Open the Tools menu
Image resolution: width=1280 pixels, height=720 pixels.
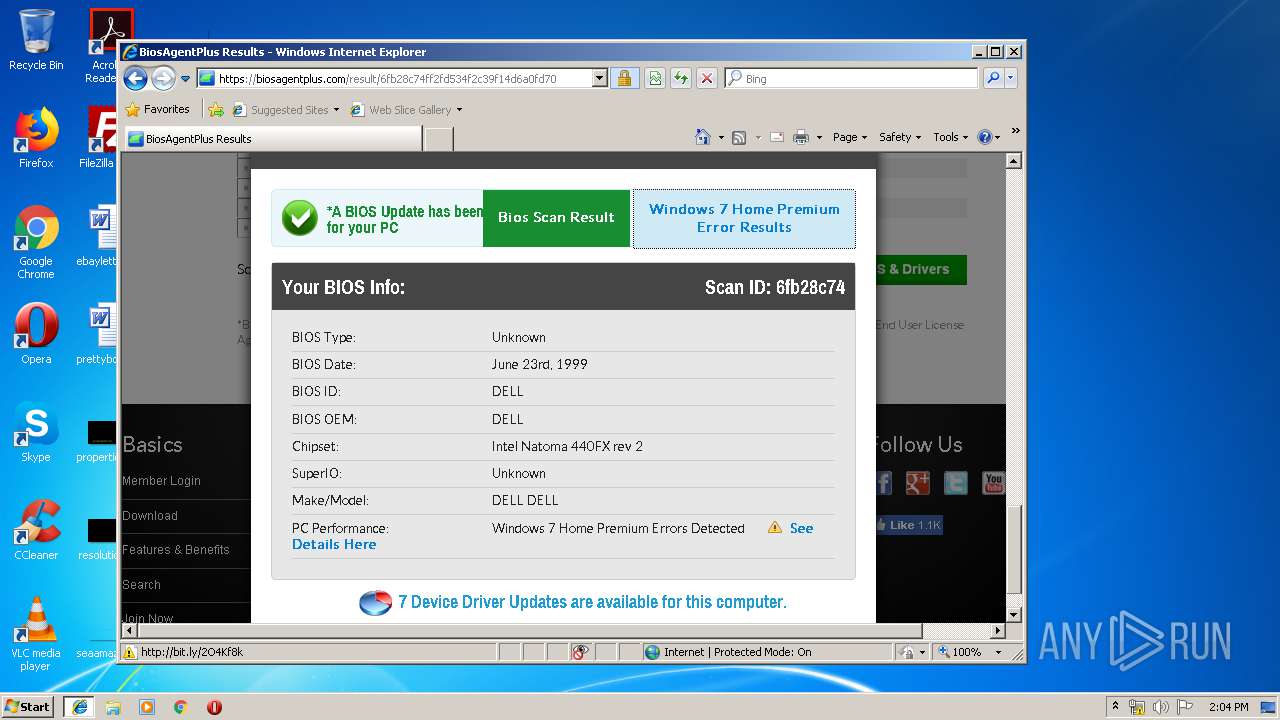click(x=950, y=137)
